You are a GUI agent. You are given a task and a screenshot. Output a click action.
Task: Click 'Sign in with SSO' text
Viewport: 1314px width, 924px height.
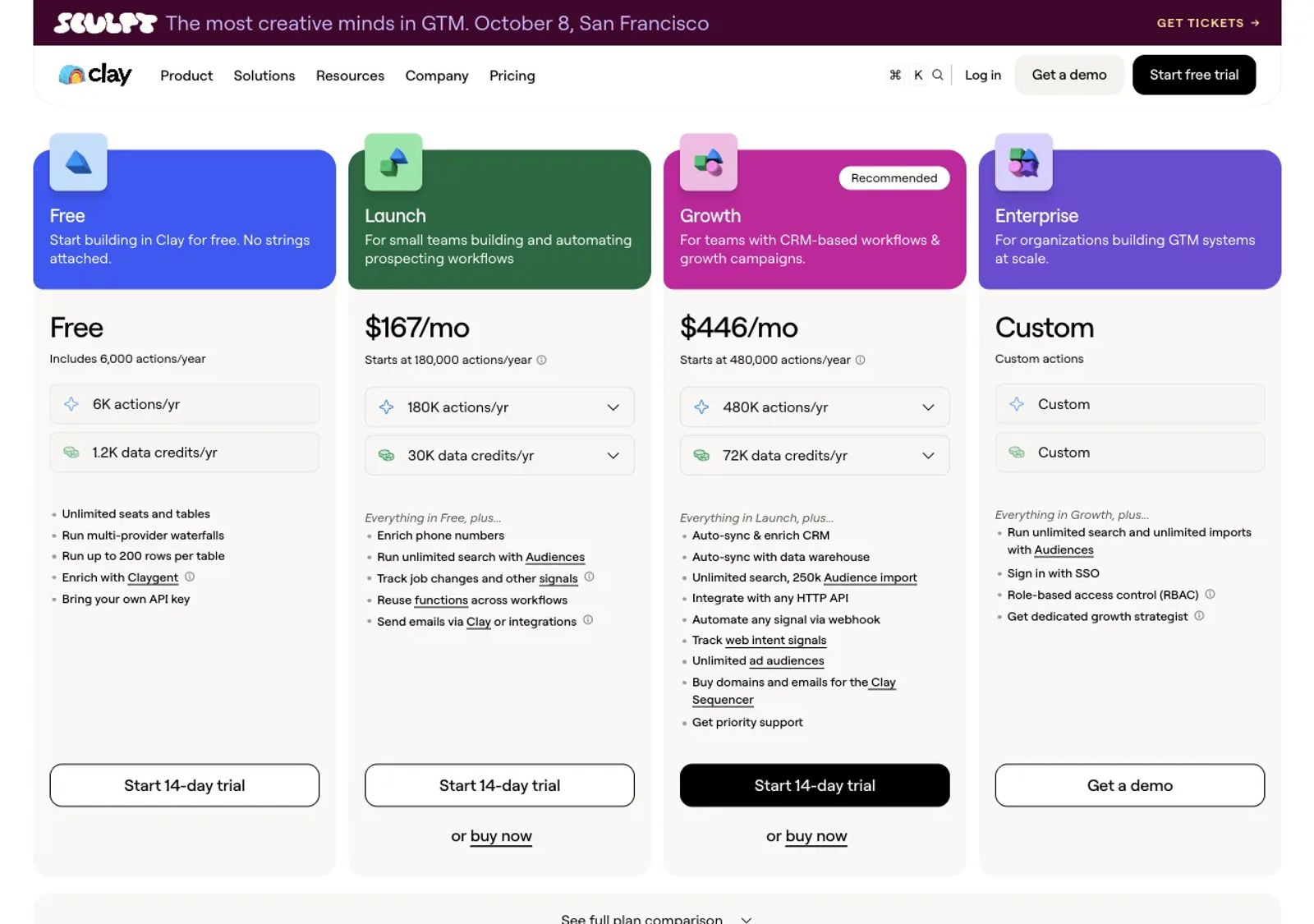(1053, 573)
